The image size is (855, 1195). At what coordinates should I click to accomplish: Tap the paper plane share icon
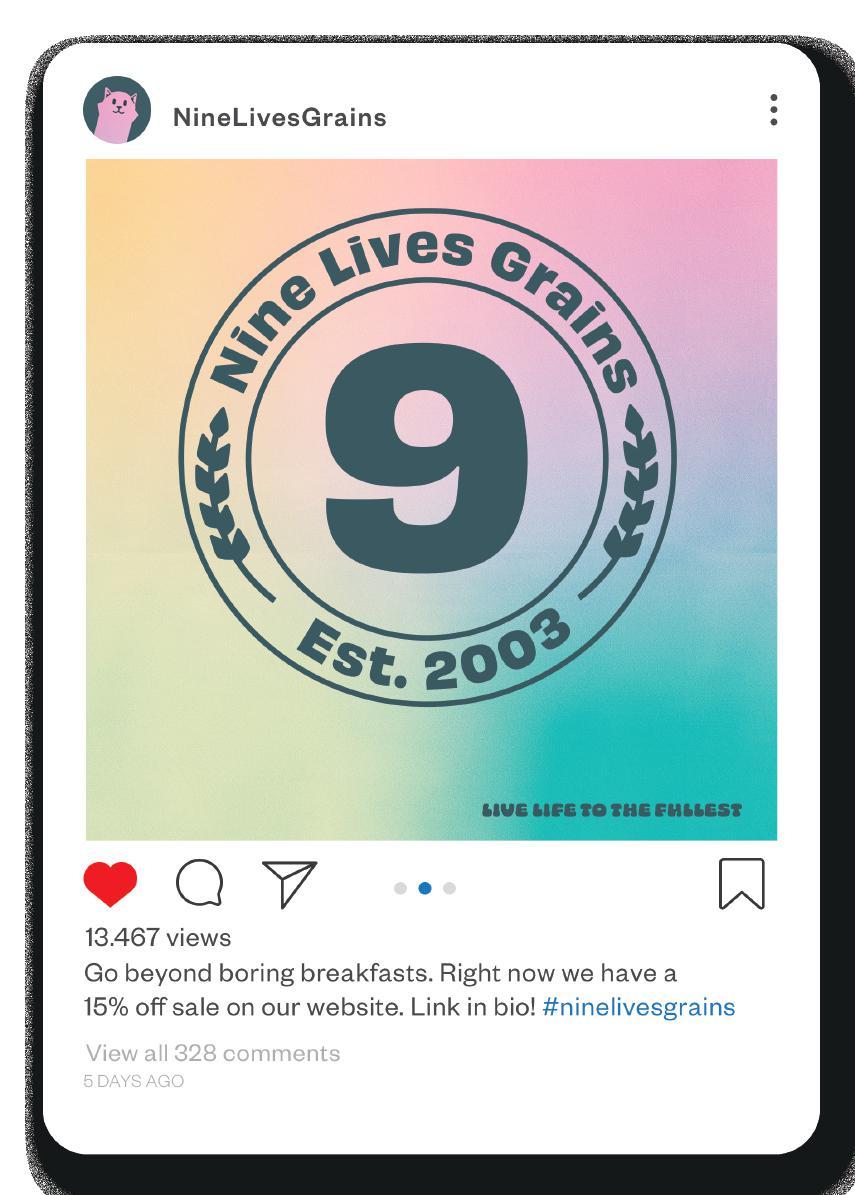[289, 883]
